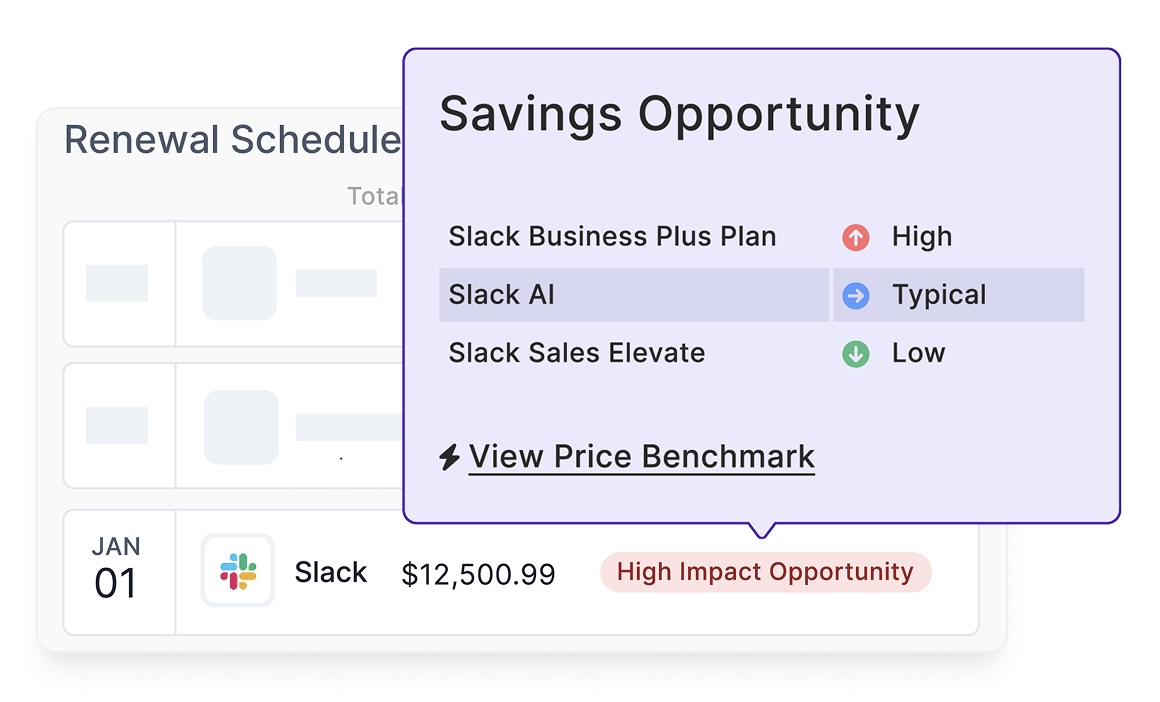Click the Slack app name text

coord(331,572)
